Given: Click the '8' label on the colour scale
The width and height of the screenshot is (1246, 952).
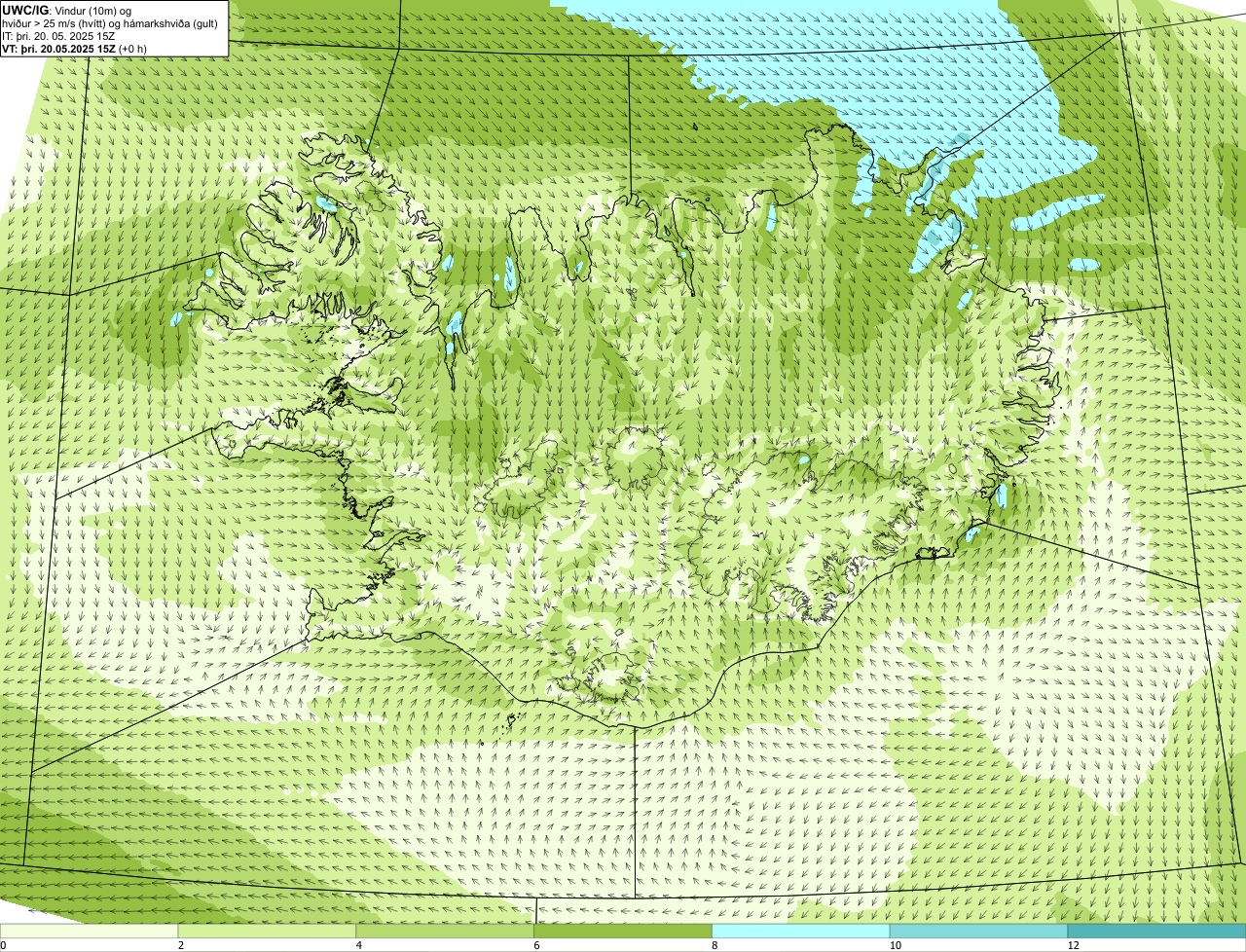Looking at the screenshot, I should click(715, 945).
